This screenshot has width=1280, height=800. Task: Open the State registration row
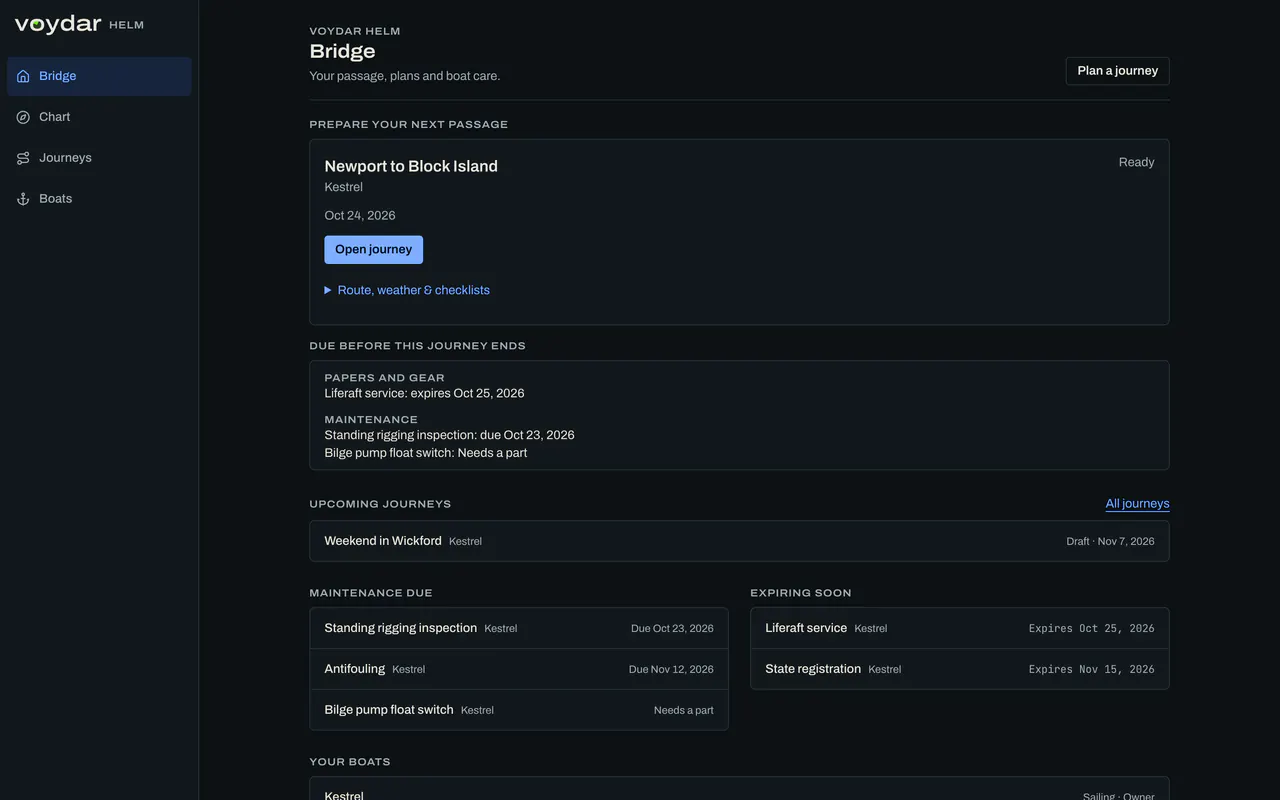(x=960, y=669)
